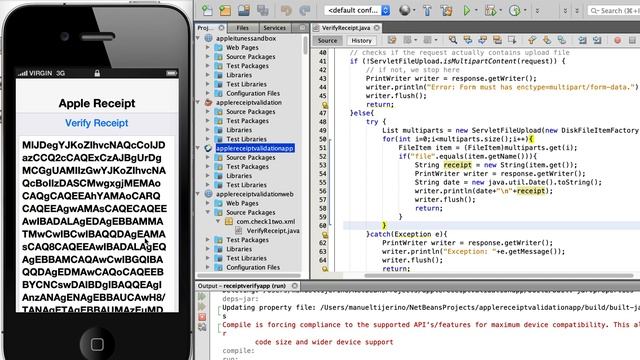Switch editor to History view
Viewport: 640px width, 360px height.
(x=361, y=40)
